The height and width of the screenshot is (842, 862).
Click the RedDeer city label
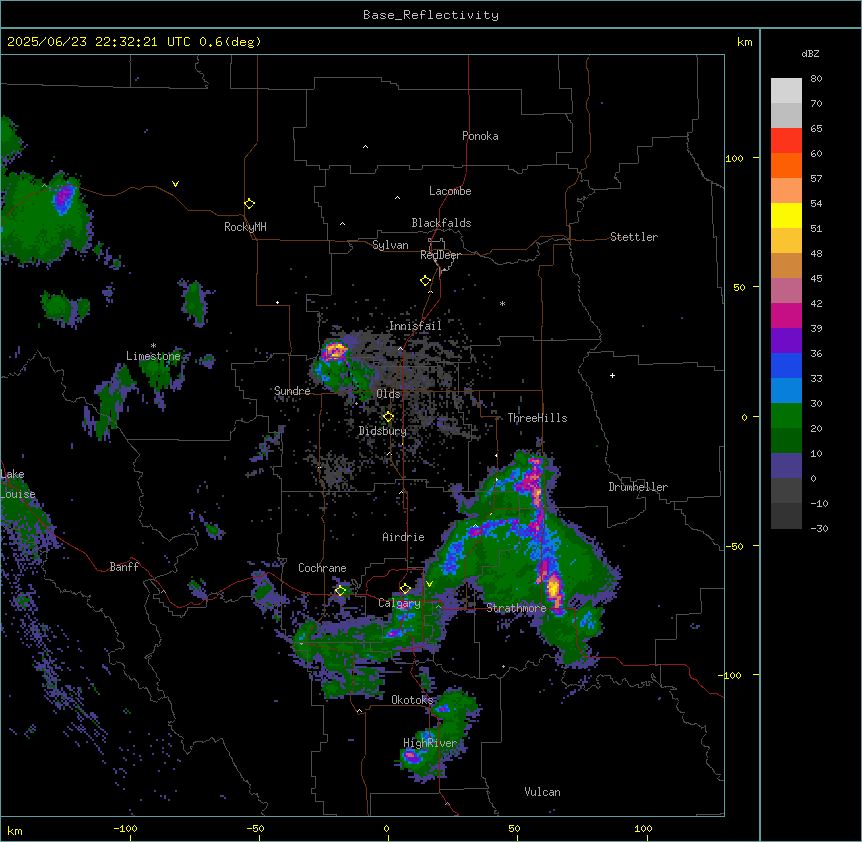(x=440, y=255)
